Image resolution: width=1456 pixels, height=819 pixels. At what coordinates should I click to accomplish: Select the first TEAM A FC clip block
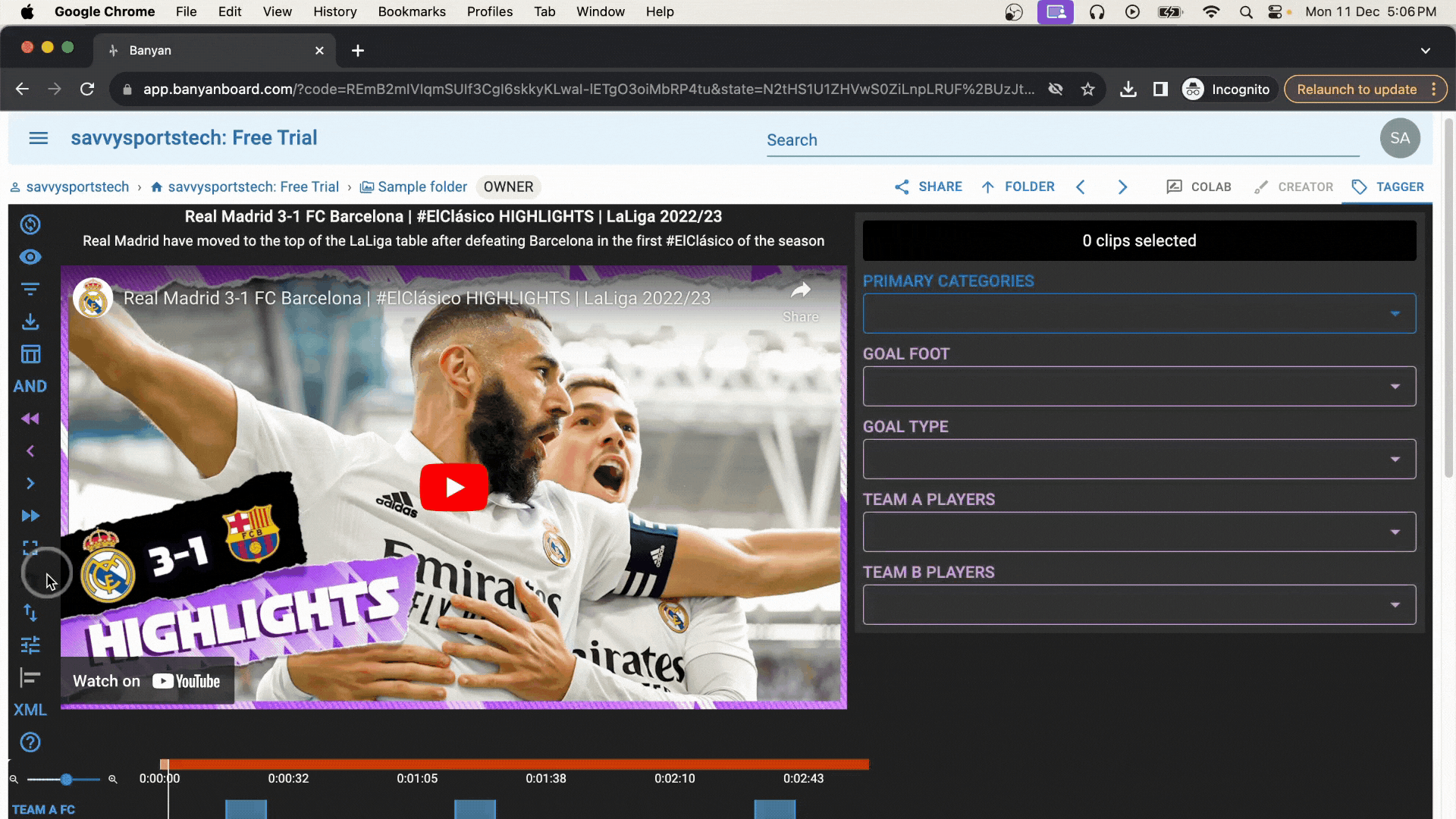tap(246, 809)
